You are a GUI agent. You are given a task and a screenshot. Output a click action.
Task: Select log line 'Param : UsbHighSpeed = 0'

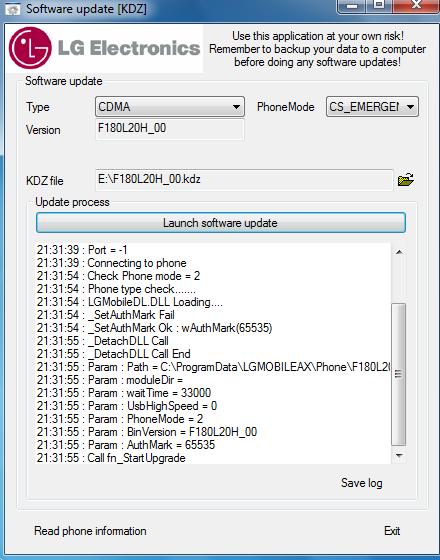click(x=127, y=406)
